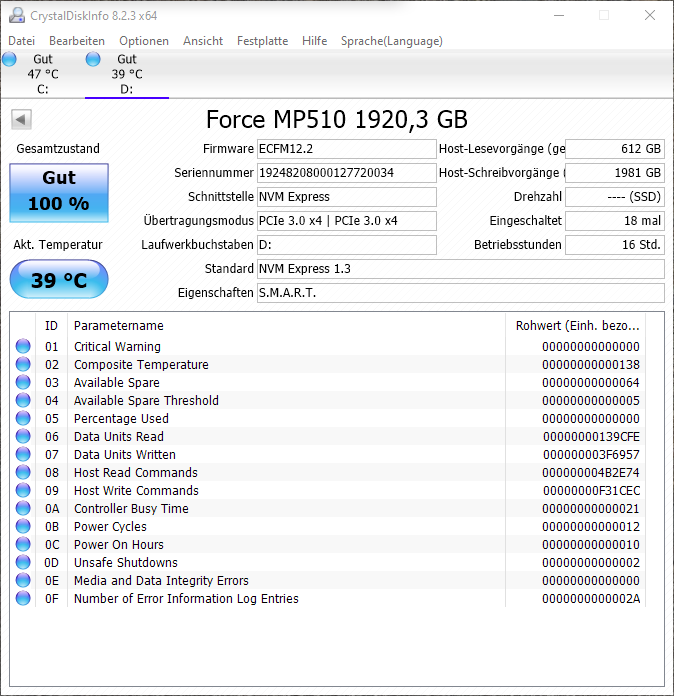Select the Unsafe Shutdowns parameter name
The width and height of the screenshot is (674, 696).
(126, 562)
